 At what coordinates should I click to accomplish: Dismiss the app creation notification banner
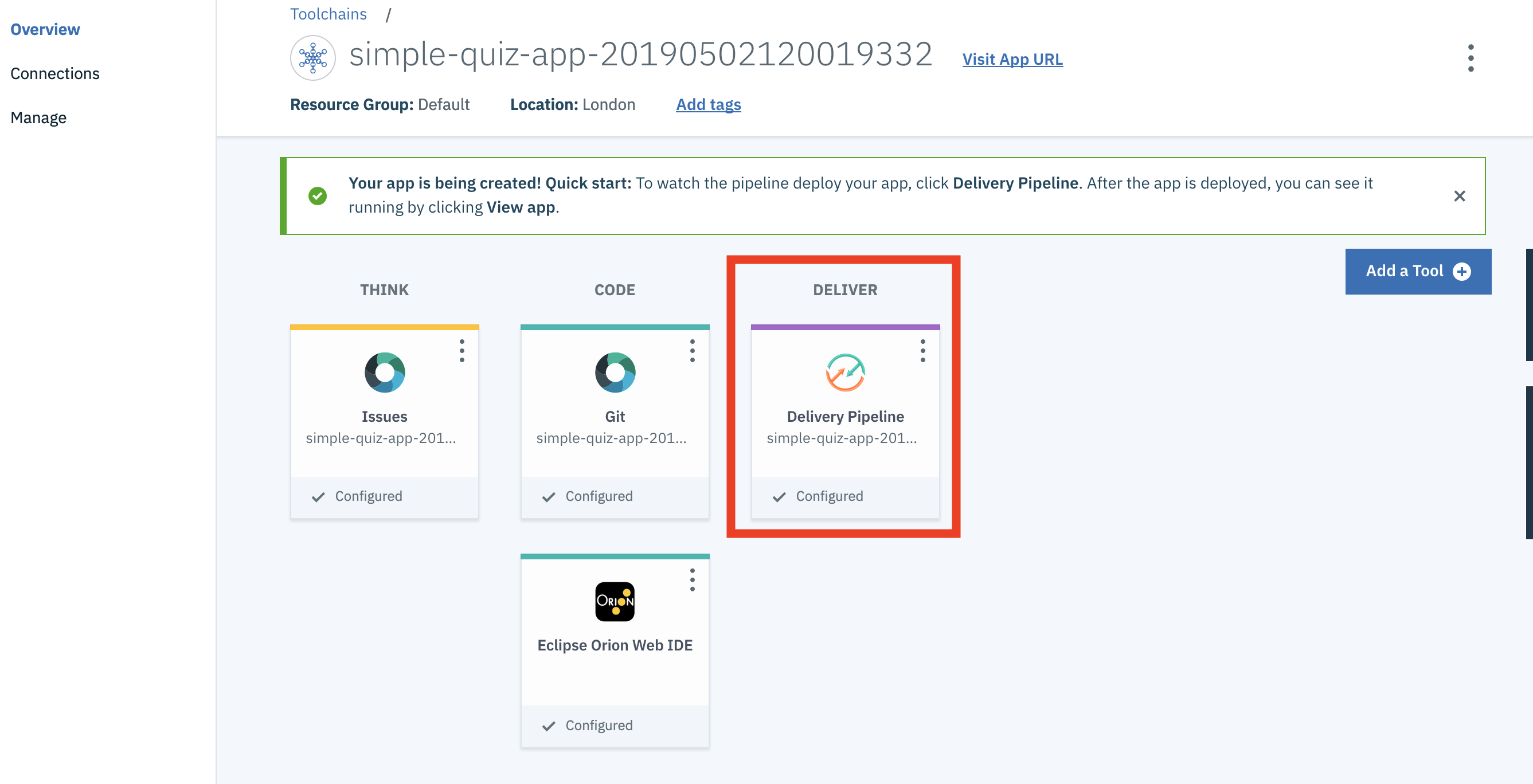coord(1459,195)
